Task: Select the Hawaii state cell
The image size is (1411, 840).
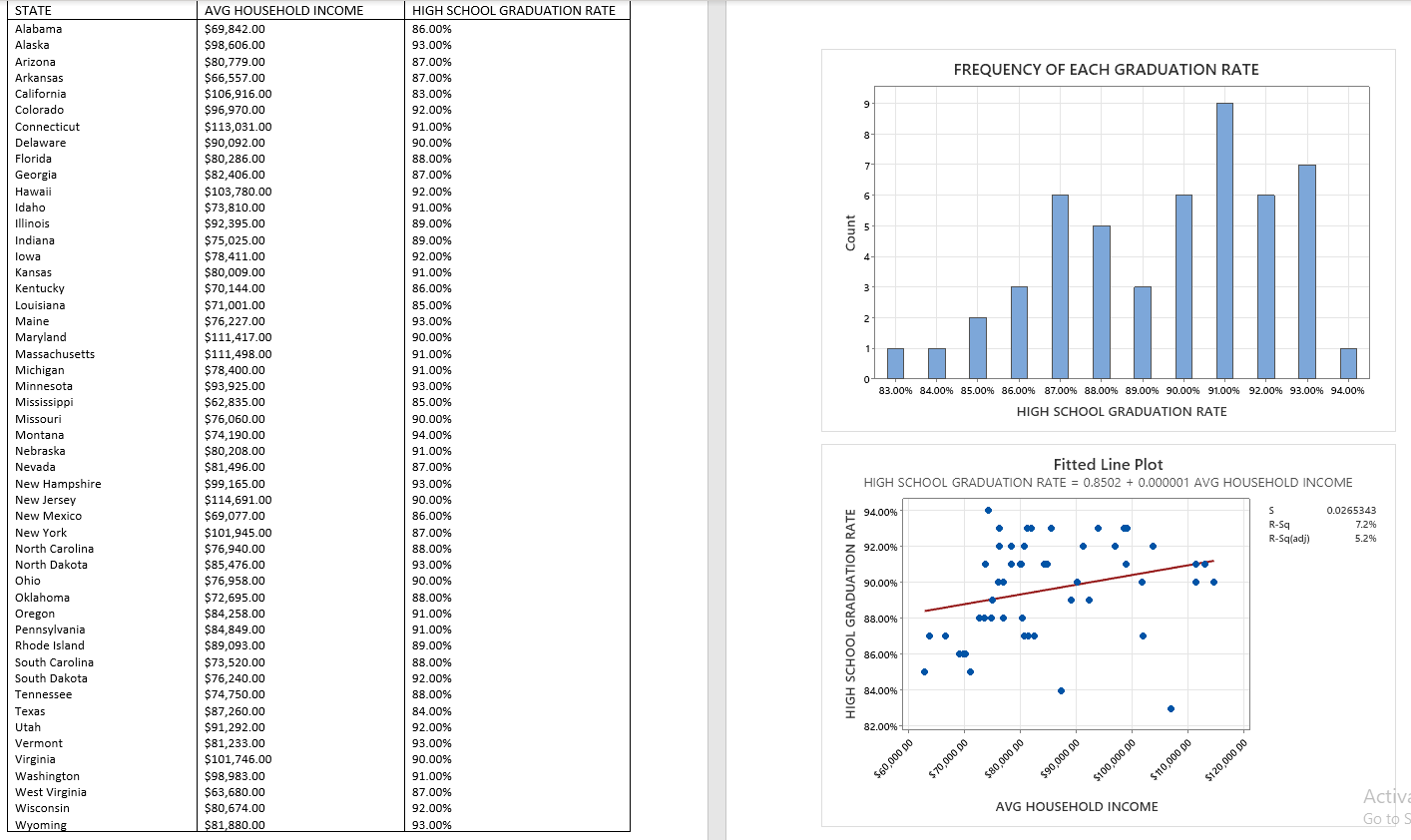Action: tap(33, 192)
